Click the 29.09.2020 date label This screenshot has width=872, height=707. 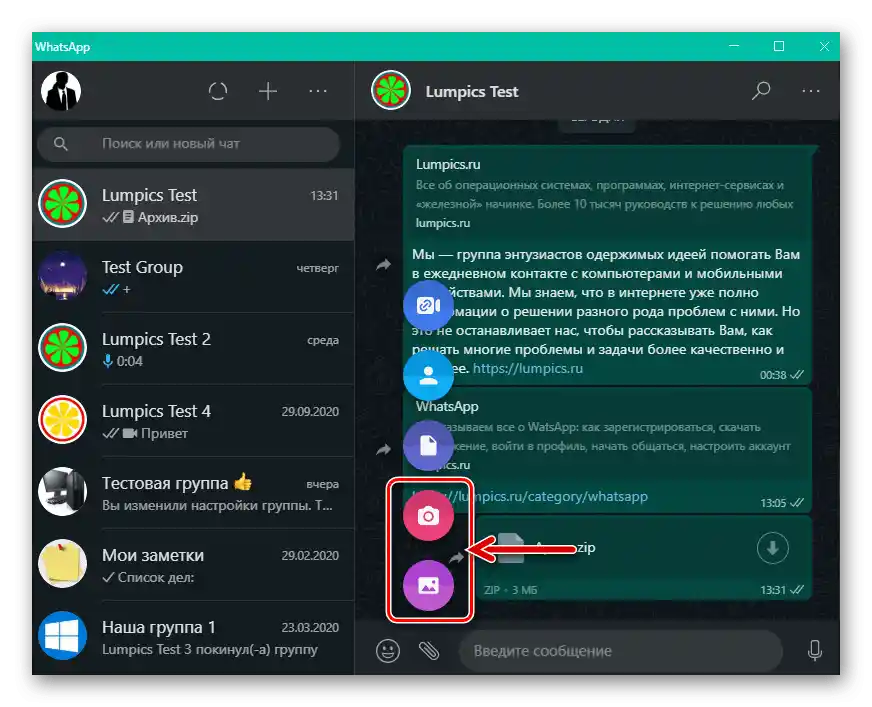click(x=310, y=412)
